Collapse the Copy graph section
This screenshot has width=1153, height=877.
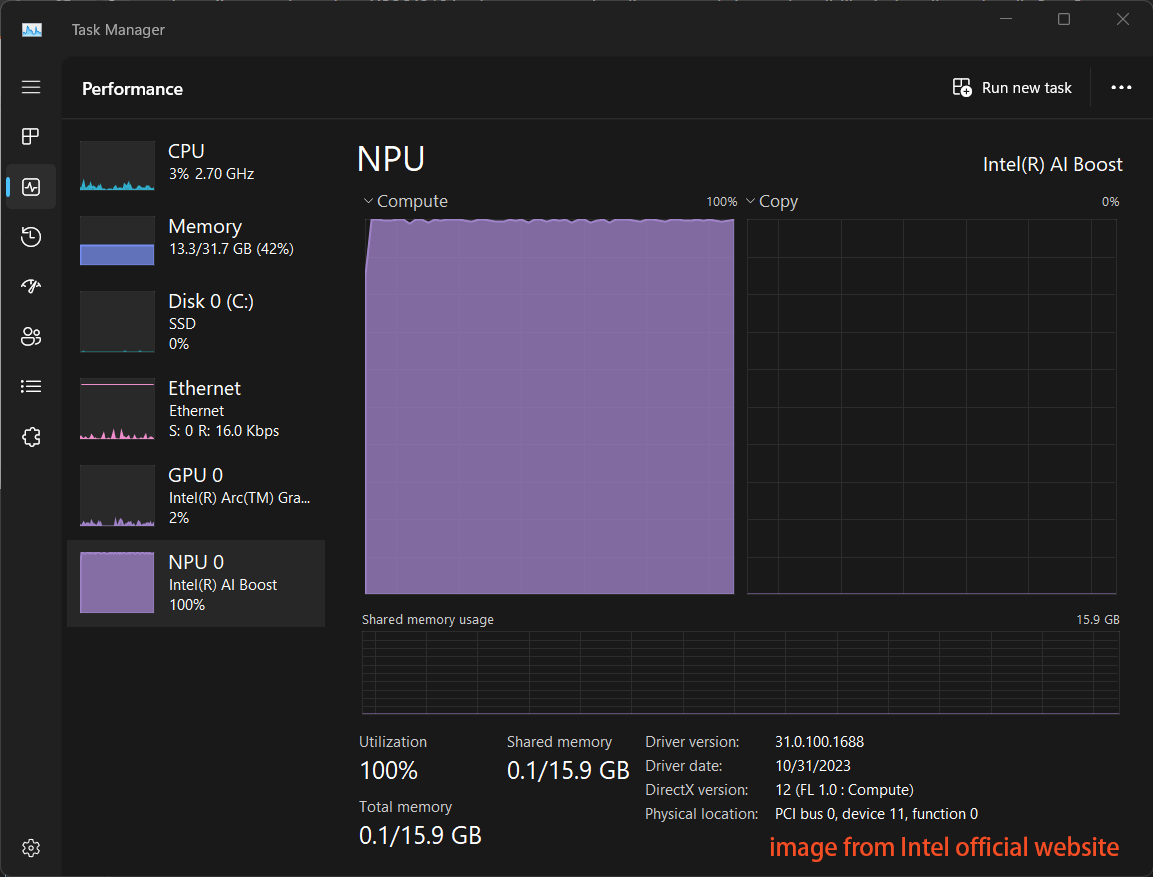click(750, 200)
